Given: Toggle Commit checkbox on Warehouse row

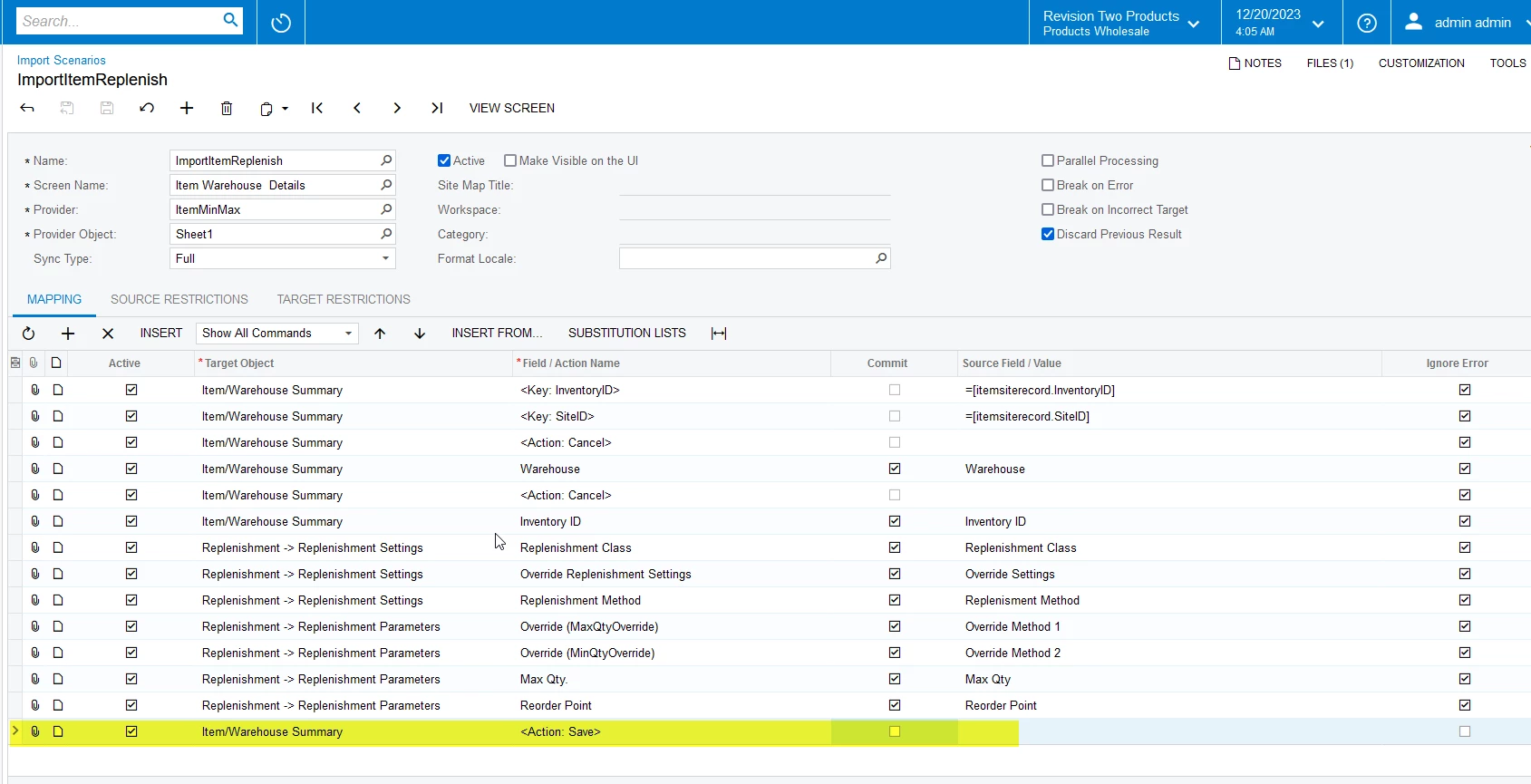Looking at the screenshot, I should click(895, 469).
